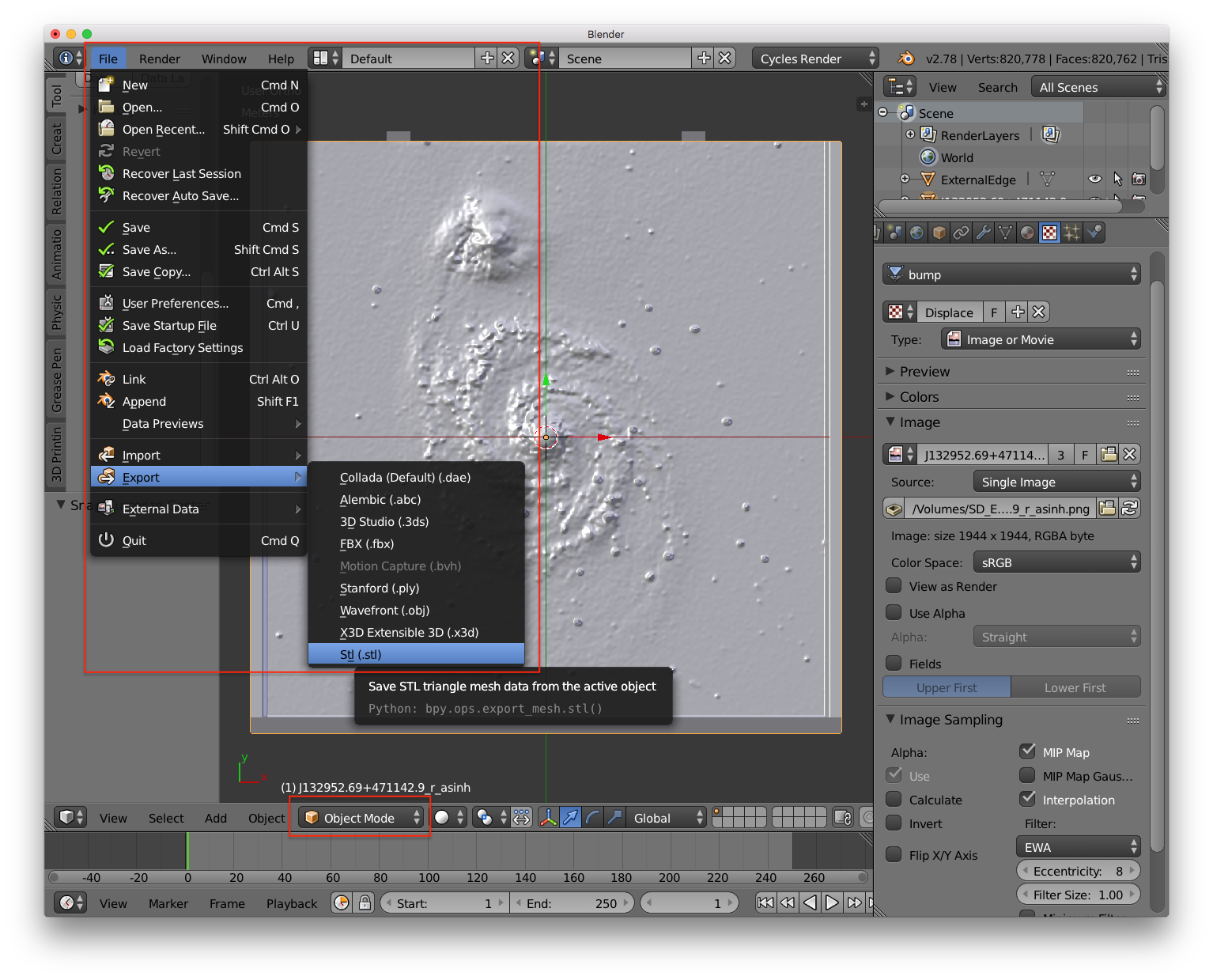The width and height of the screenshot is (1213, 980).
Task: Select the translate manipulator arrow icon
Action: pos(570,817)
